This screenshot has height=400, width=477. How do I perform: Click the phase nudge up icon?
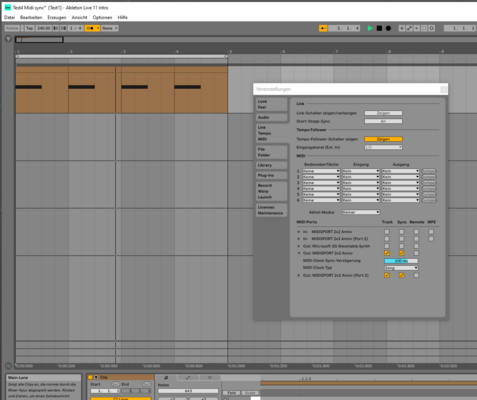coord(63,28)
